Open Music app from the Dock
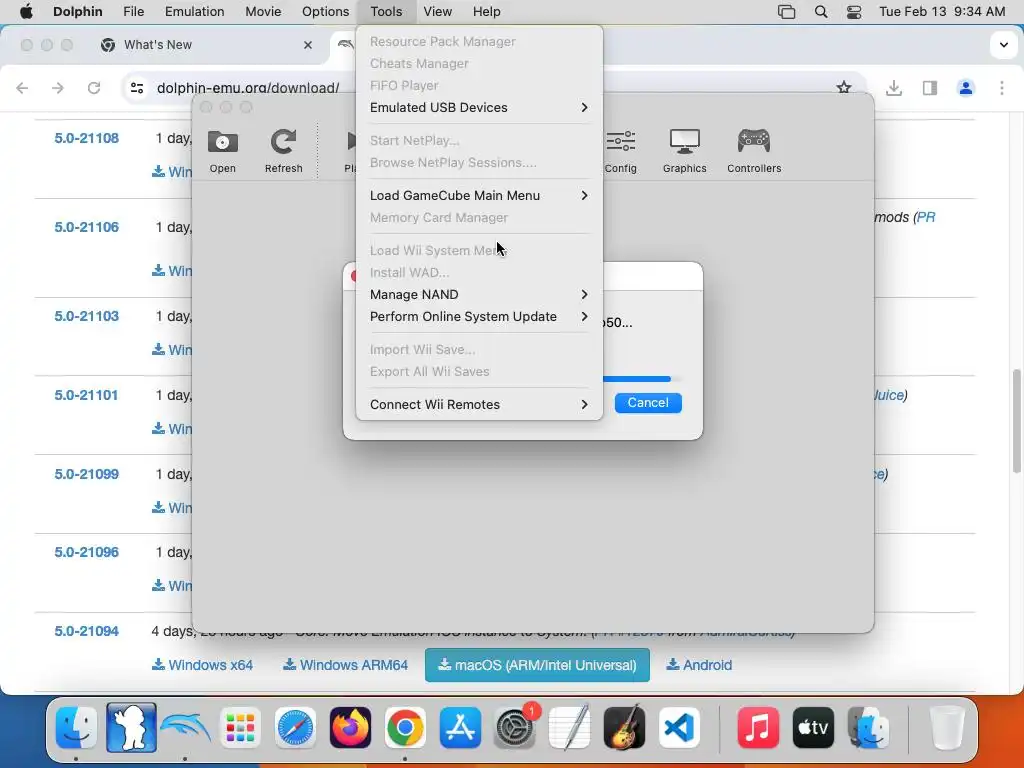The height and width of the screenshot is (768, 1024). 758,727
